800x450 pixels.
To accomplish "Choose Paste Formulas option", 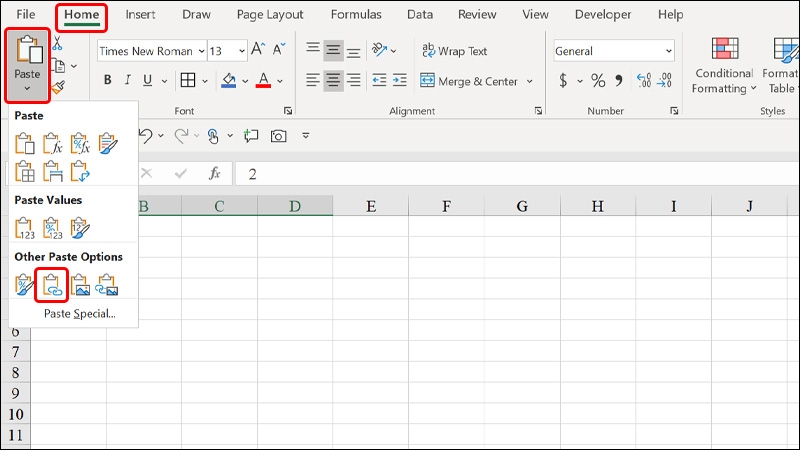I will [x=53, y=144].
